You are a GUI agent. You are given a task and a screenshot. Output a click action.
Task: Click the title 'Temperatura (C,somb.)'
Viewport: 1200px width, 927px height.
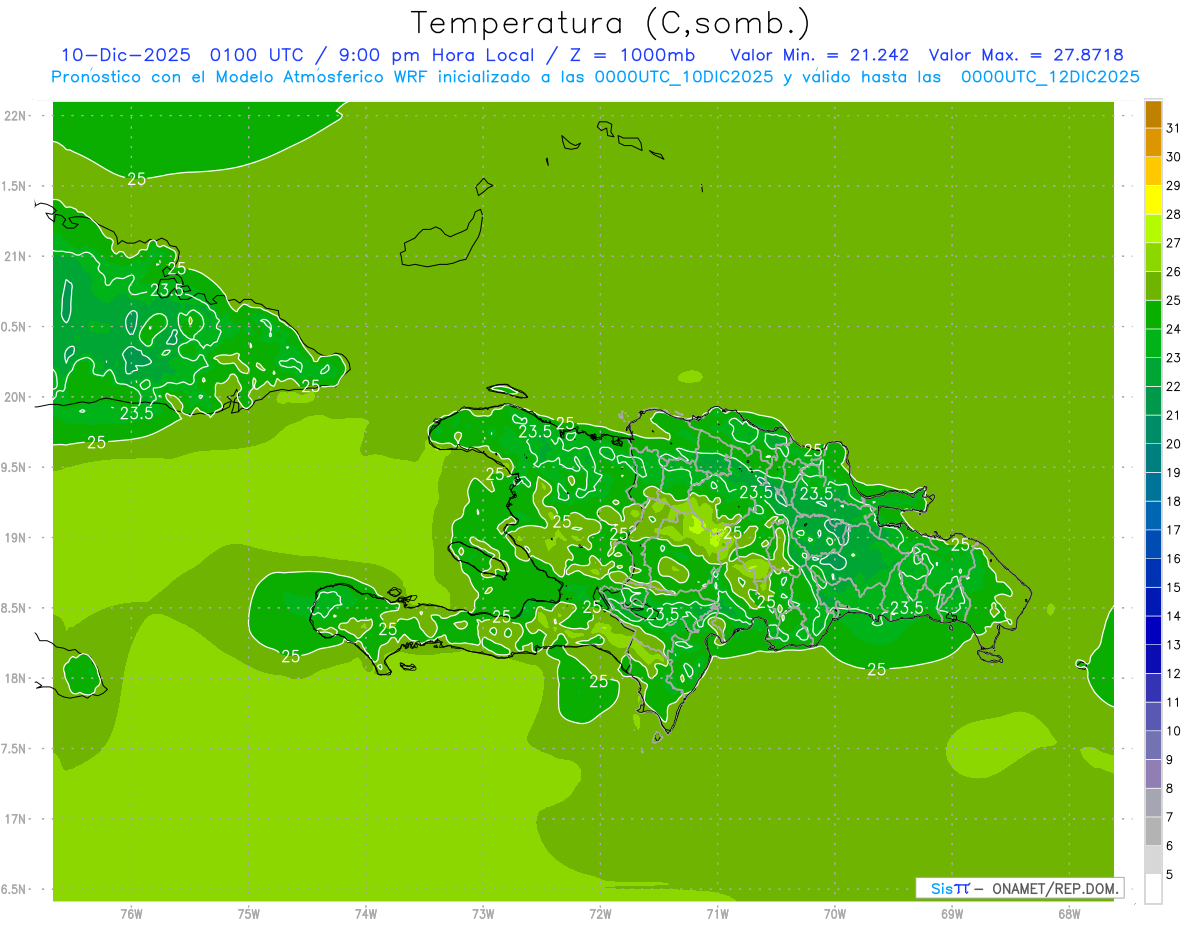[x=611, y=23]
